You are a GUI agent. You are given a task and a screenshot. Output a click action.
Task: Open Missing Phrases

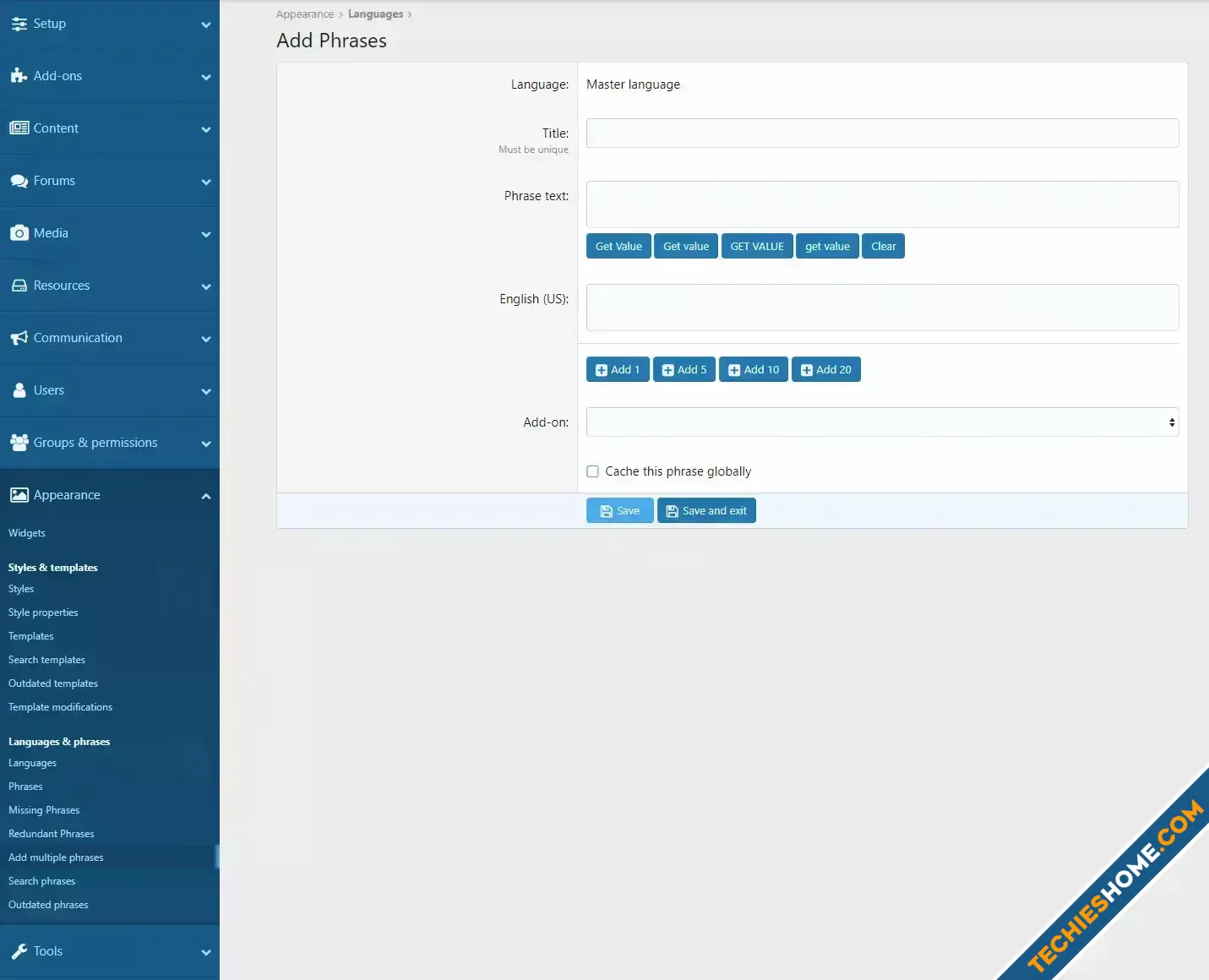(44, 810)
